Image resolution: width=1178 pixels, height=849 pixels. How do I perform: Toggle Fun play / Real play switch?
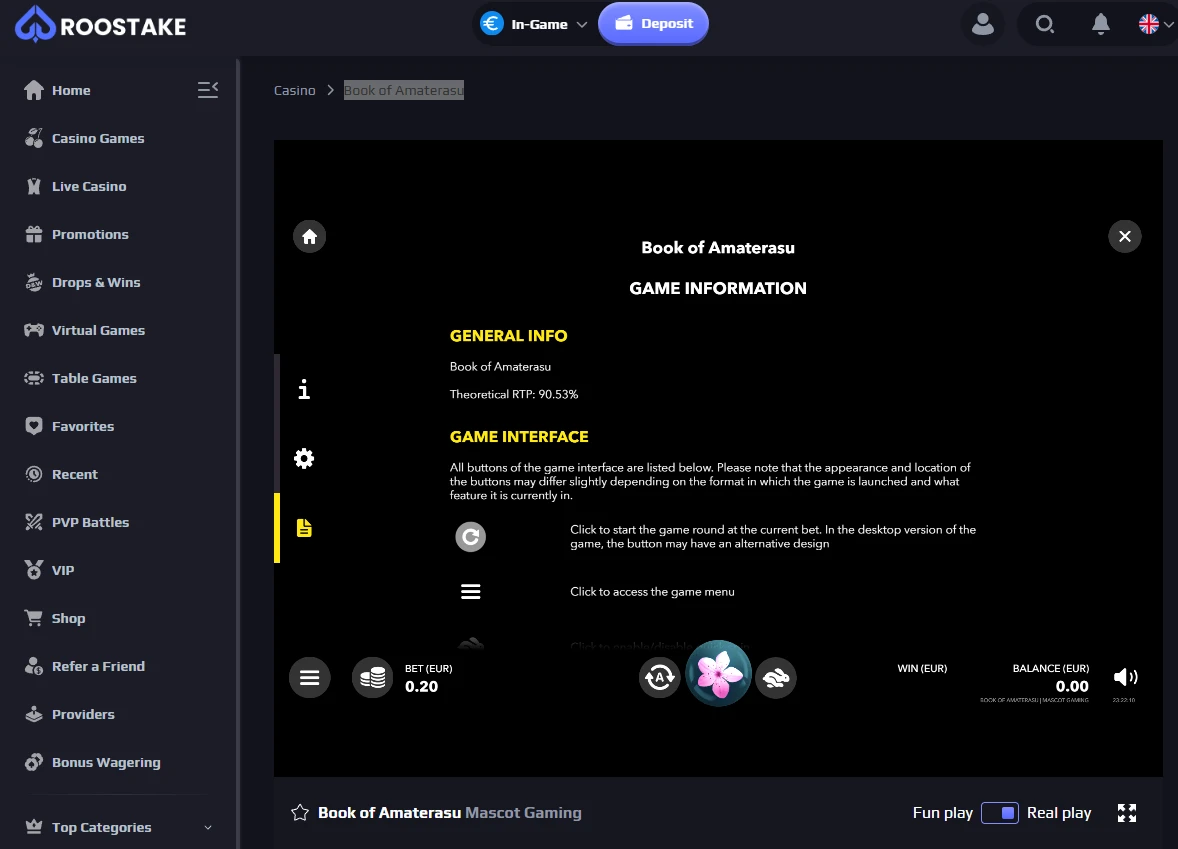(x=1000, y=813)
